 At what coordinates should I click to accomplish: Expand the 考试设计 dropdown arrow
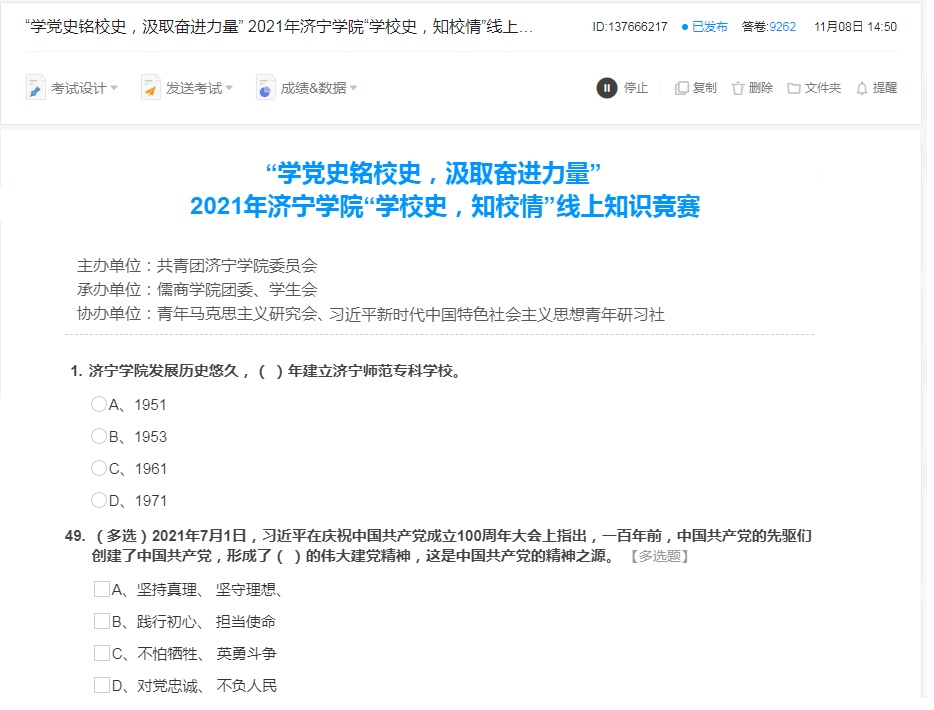click(114, 88)
